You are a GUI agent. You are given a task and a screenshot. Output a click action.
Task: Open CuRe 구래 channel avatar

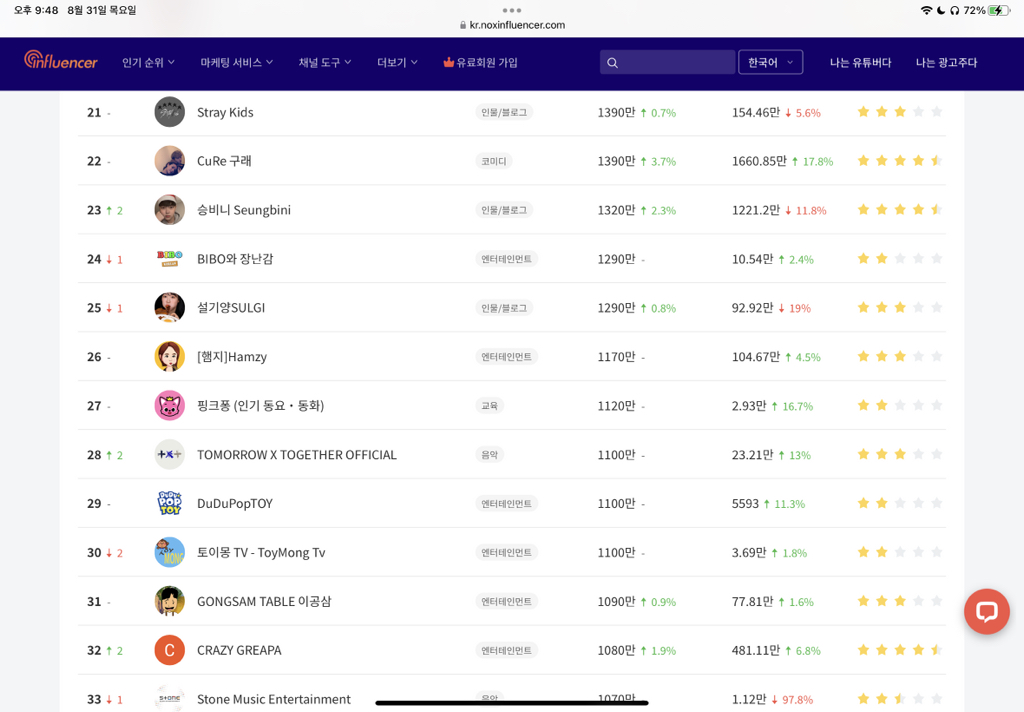tap(170, 161)
